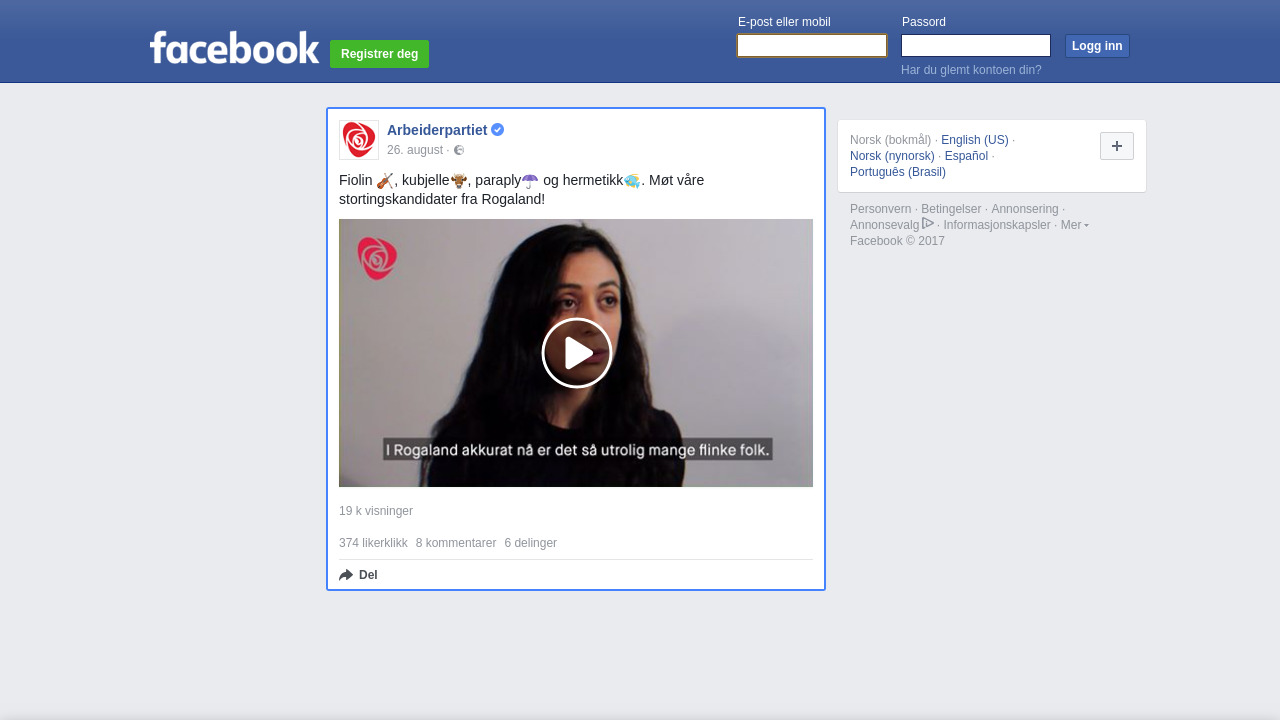Click the share arrow icon
Screen dimensions: 1280x720
pos(346,575)
